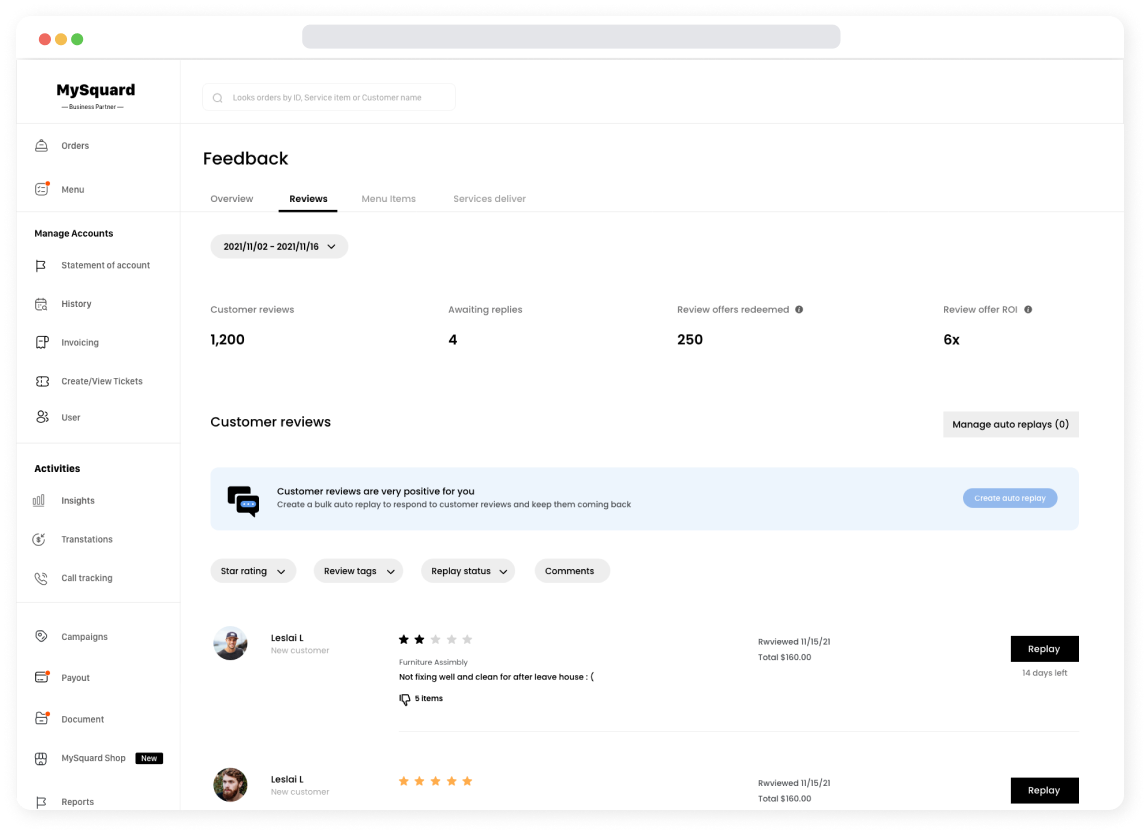Click the Manage auto replays (0) button
Viewport: 1148px width, 834px height.
(1010, 424)
